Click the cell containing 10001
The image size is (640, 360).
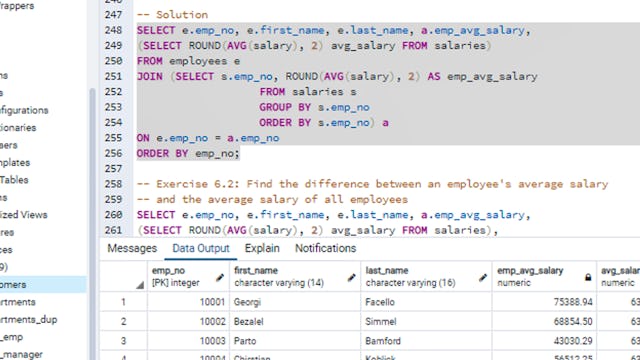click(x=188, y=302)
